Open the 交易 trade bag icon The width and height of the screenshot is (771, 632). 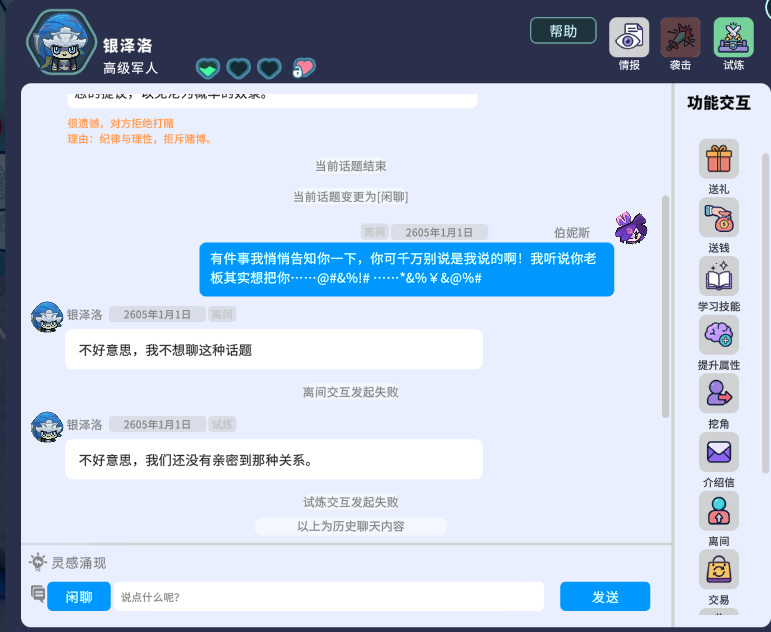719,569
